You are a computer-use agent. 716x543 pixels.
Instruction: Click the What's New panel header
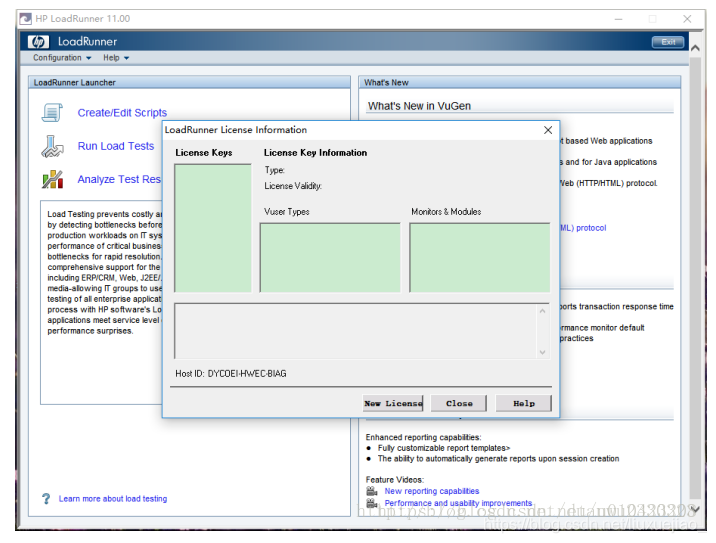coord(520,83)
